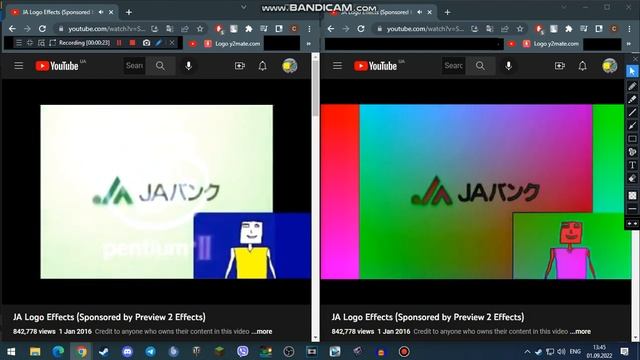Screen dimensions: 640x360
Task: Open a new tab in left Chrome window
Action: pos(129,12)
